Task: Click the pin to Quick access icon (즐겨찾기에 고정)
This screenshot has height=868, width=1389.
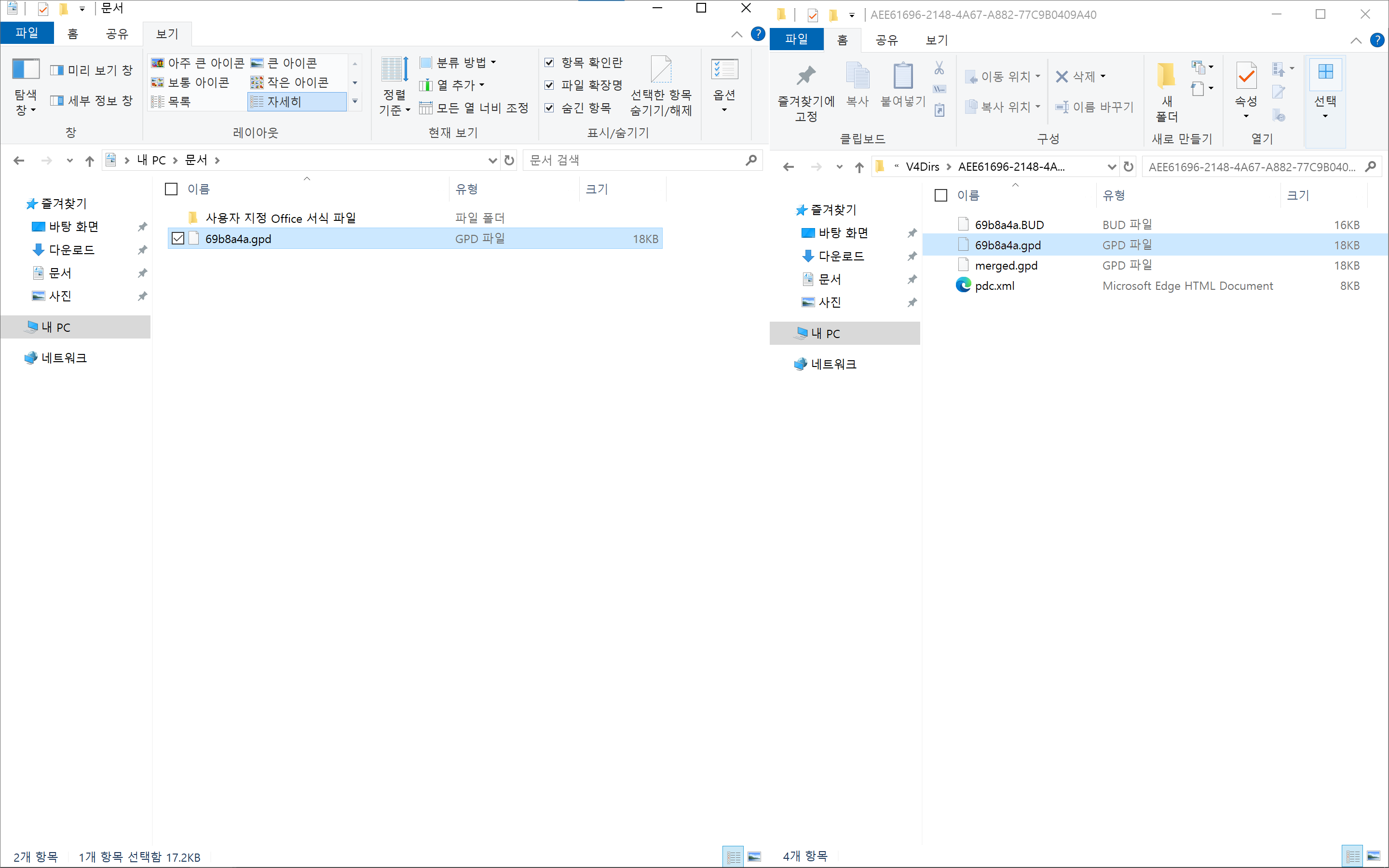Action: pos(806,76)
